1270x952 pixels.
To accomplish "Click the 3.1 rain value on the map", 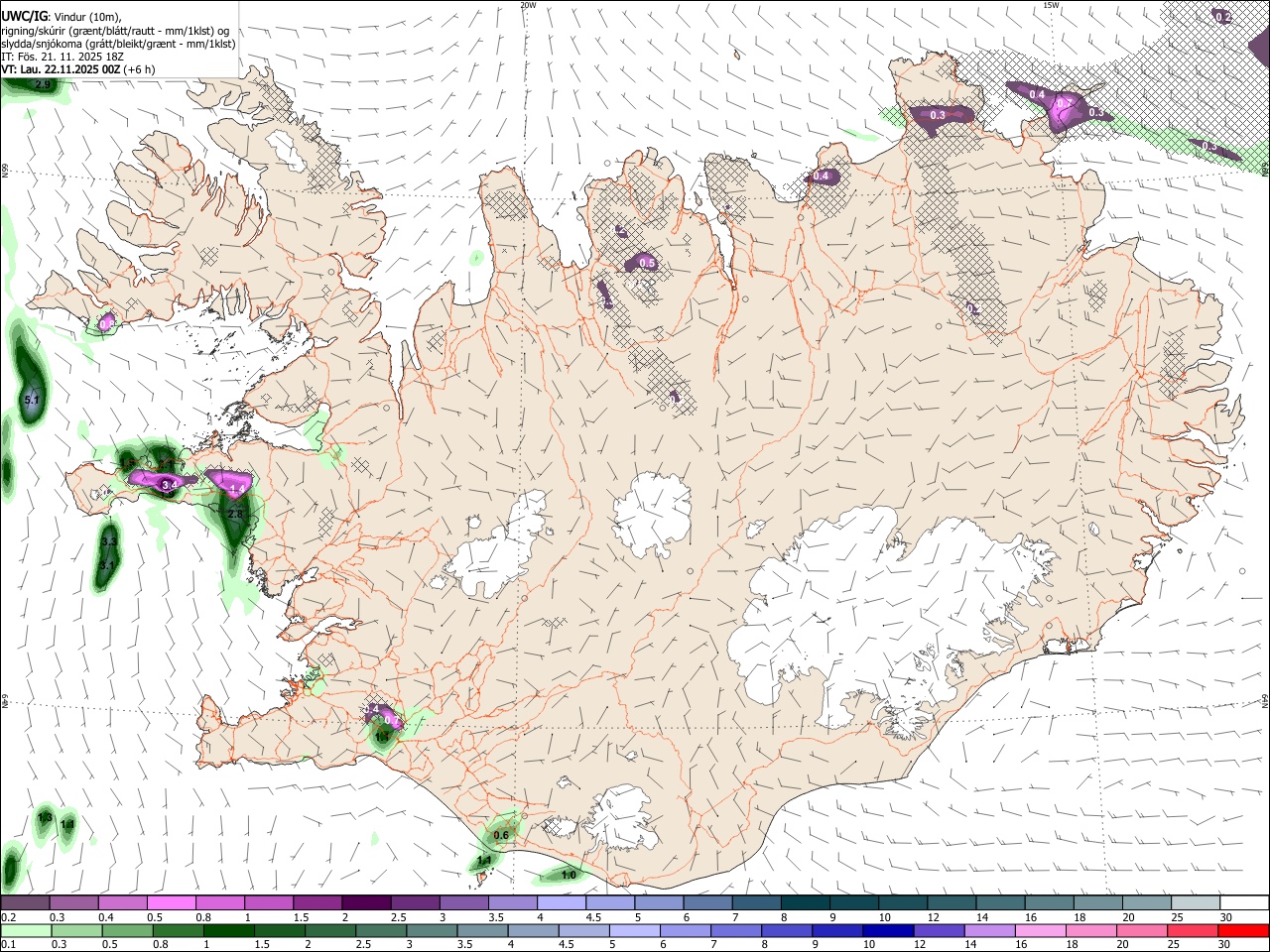I will click(107, 564).
